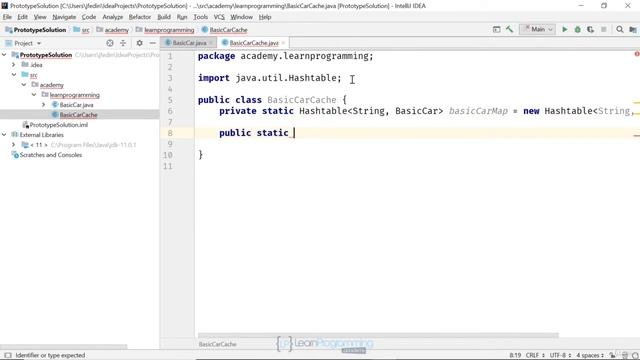Change 4 spaces indent setting

[590, 355]
